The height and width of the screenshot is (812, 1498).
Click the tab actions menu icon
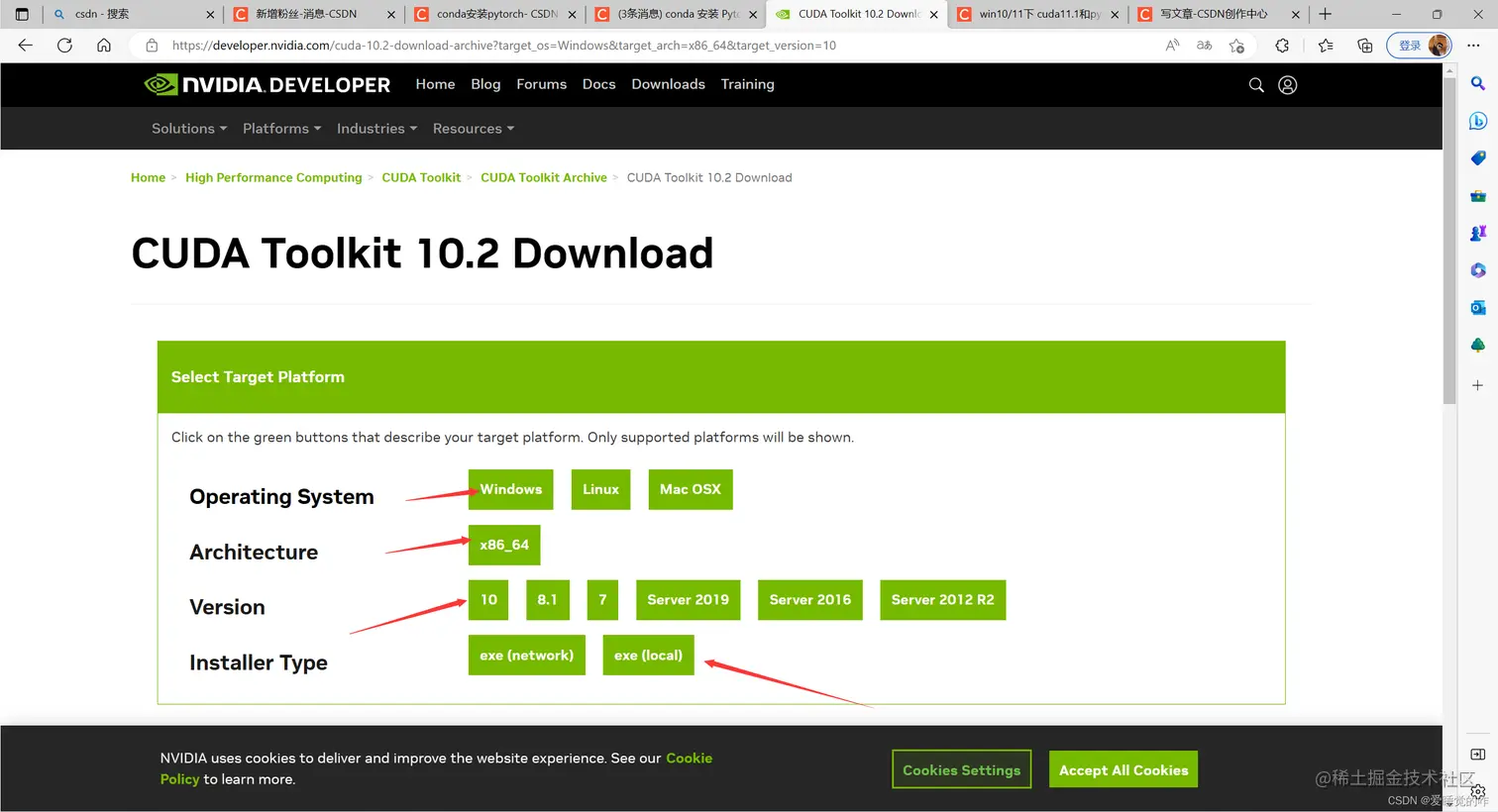[x=22, y=14]
